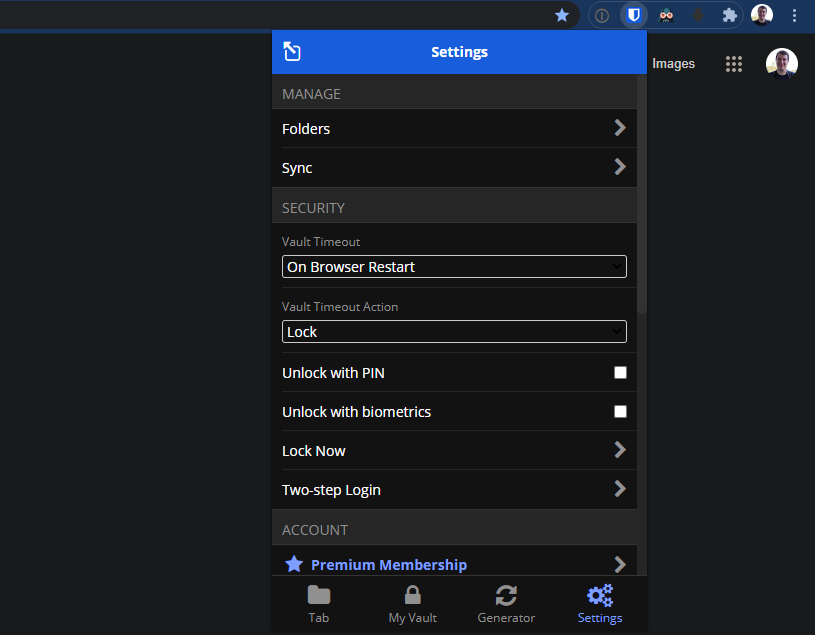
Task: Open the Chrome three-dot menu
Action: [794, 15]
